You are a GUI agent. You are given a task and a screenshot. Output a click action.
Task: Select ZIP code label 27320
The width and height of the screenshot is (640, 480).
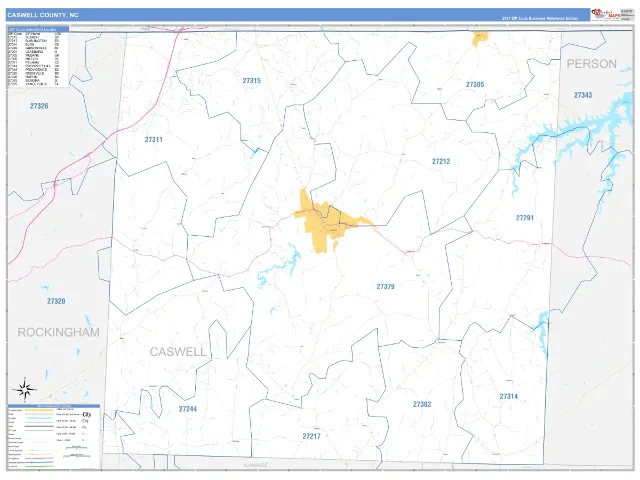tap(56, 301)
